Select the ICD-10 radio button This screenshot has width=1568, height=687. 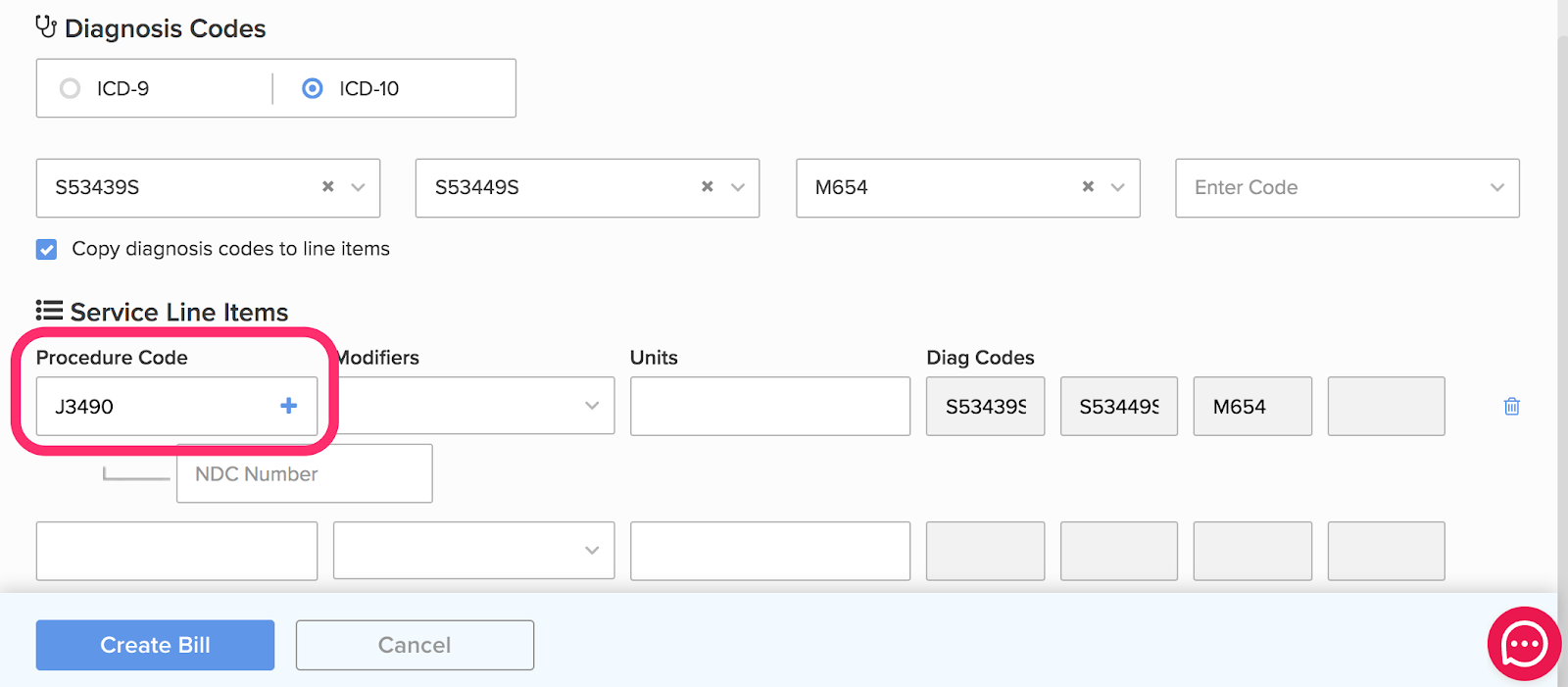[x=312, y=88]
